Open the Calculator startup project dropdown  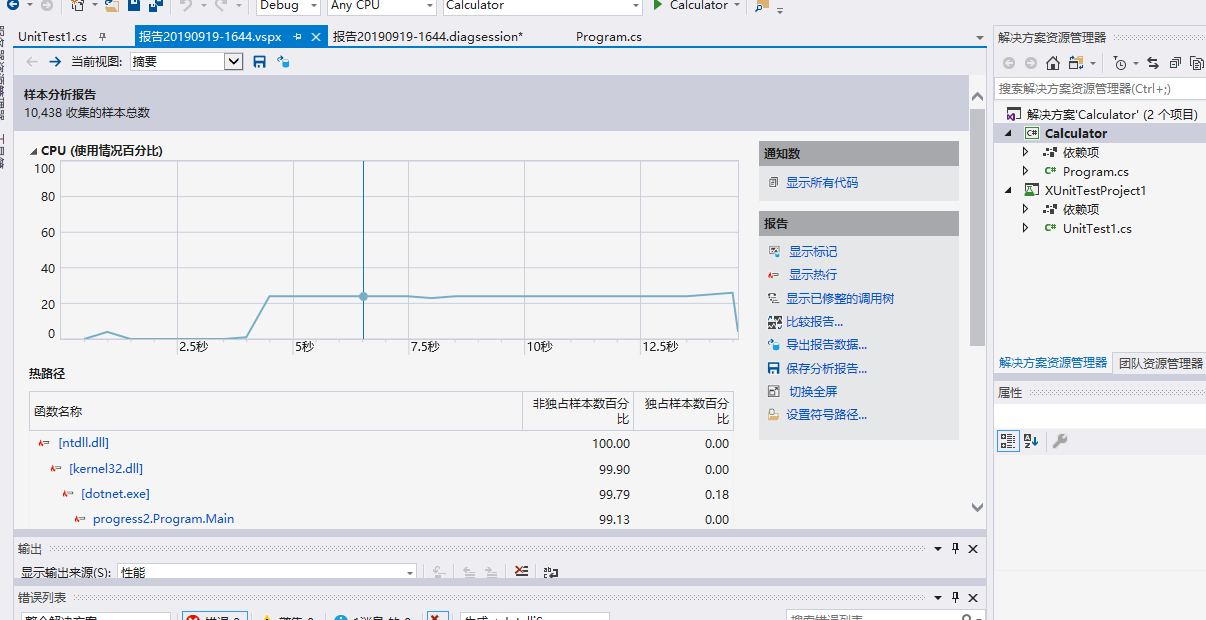point(635,6)
